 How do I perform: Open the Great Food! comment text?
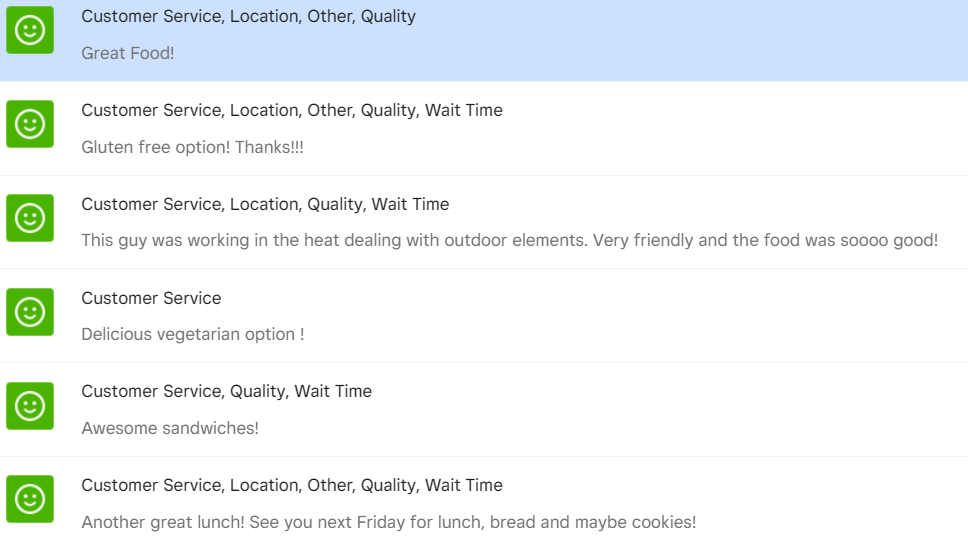pyautogui.click(x=128, y=53)
